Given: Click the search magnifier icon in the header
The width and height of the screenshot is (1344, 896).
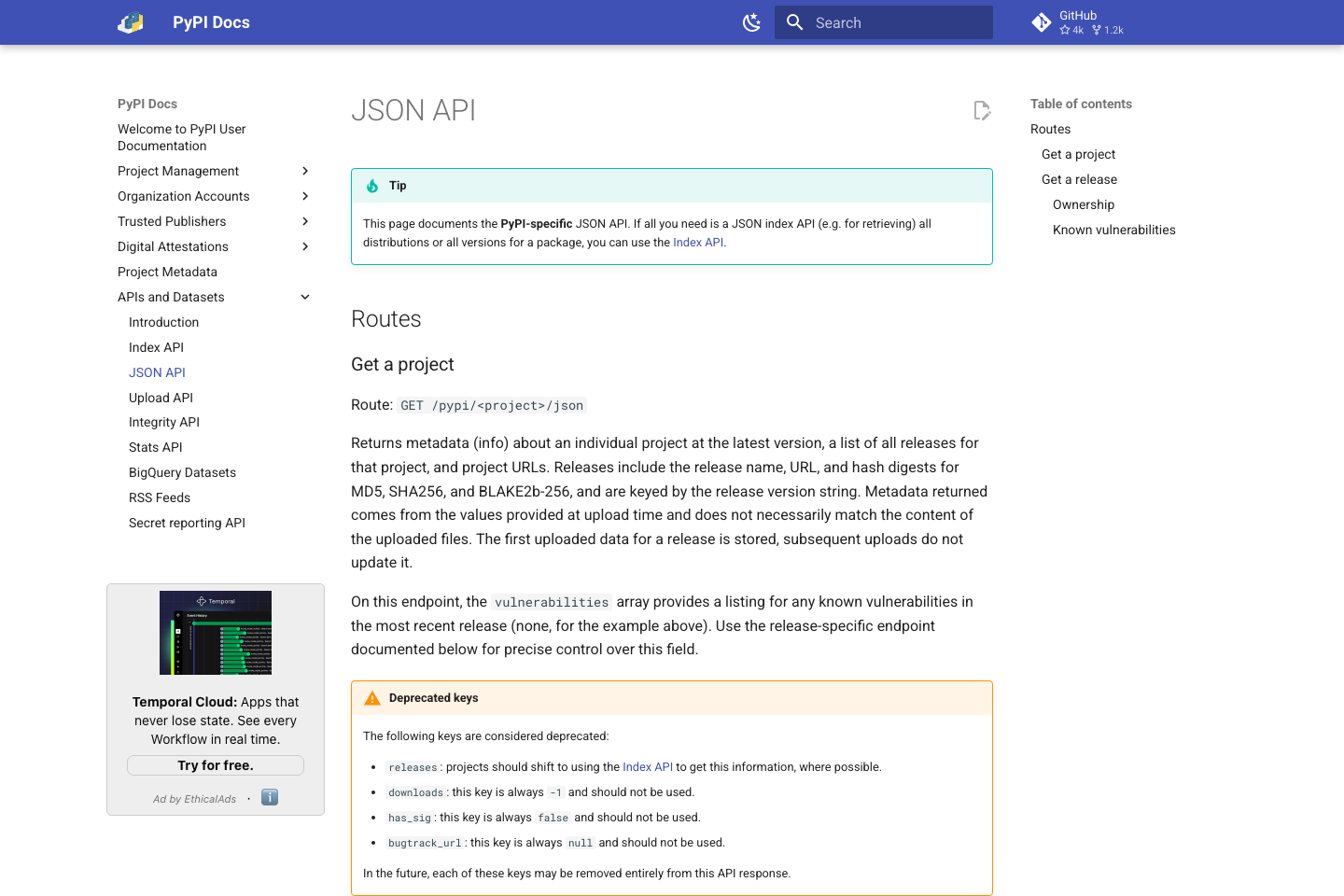Looking at the screenshot, I should (794, 21).
